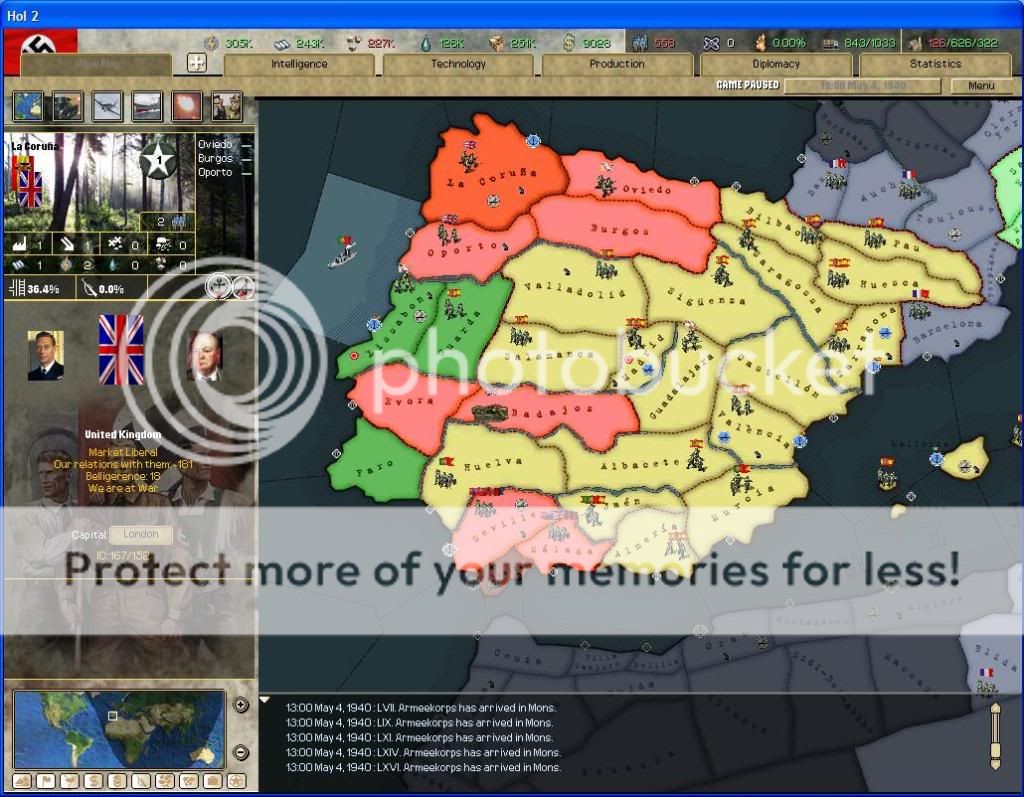Click the nuclear atom icon
1024x797 pixels.
click(x=711, y=43)
